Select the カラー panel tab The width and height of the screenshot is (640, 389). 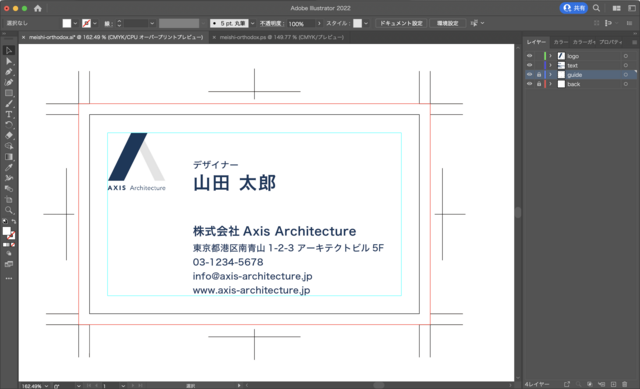tap(560, 42)
